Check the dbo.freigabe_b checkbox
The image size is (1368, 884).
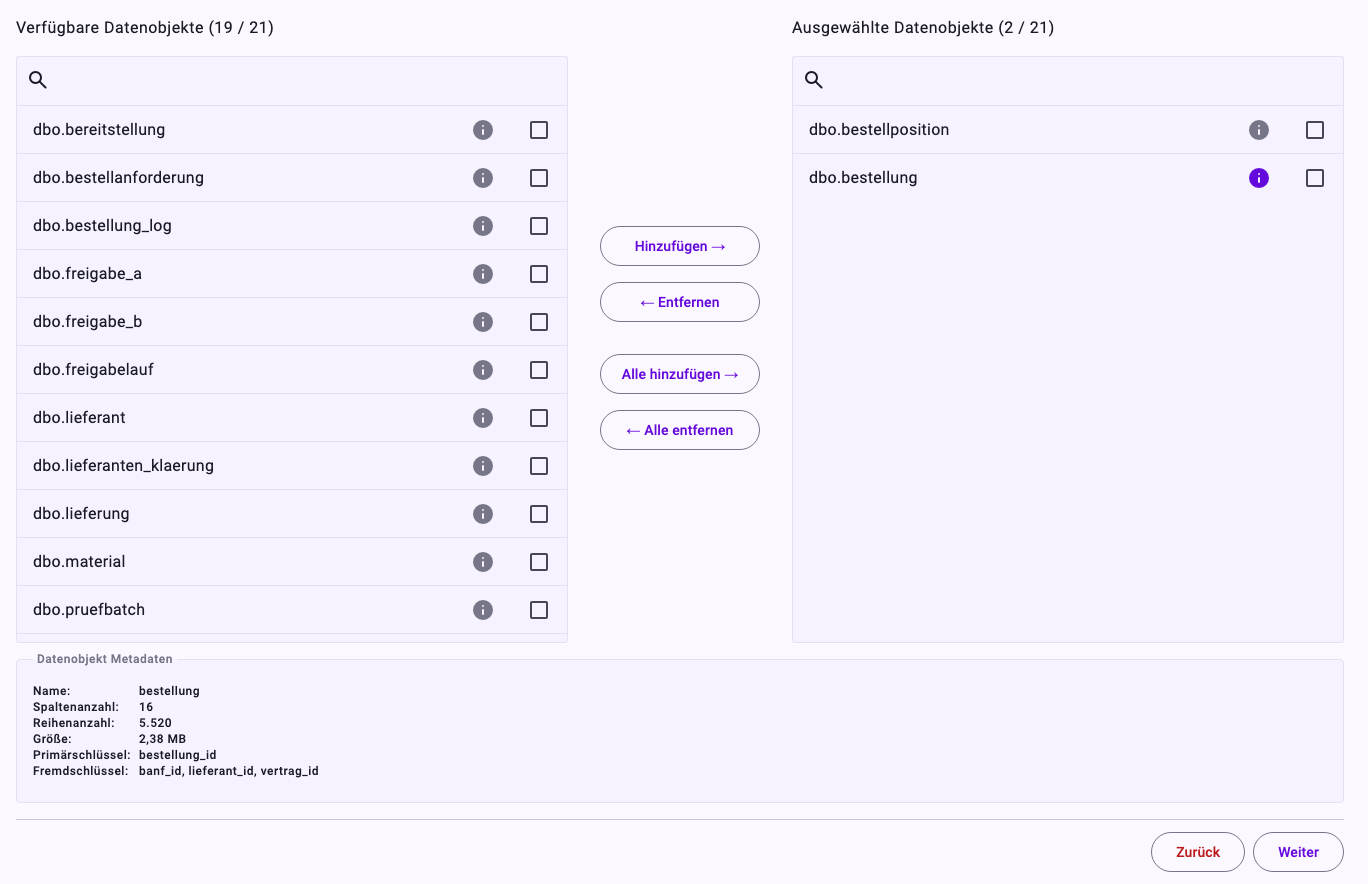pos(539,322)
